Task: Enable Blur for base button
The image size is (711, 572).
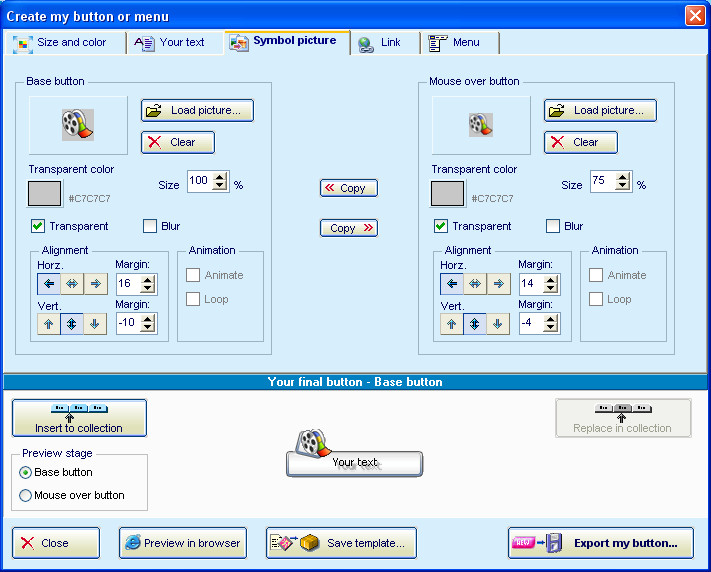Action: pos(150,226)
